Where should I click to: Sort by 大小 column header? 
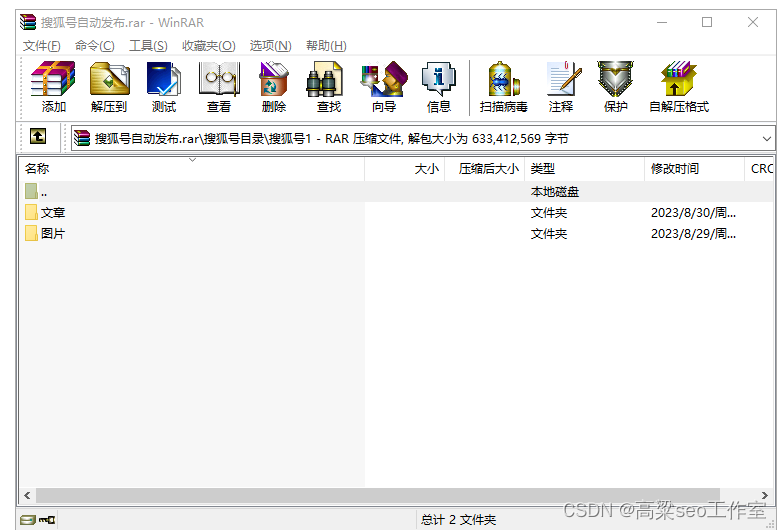(404, 169)
